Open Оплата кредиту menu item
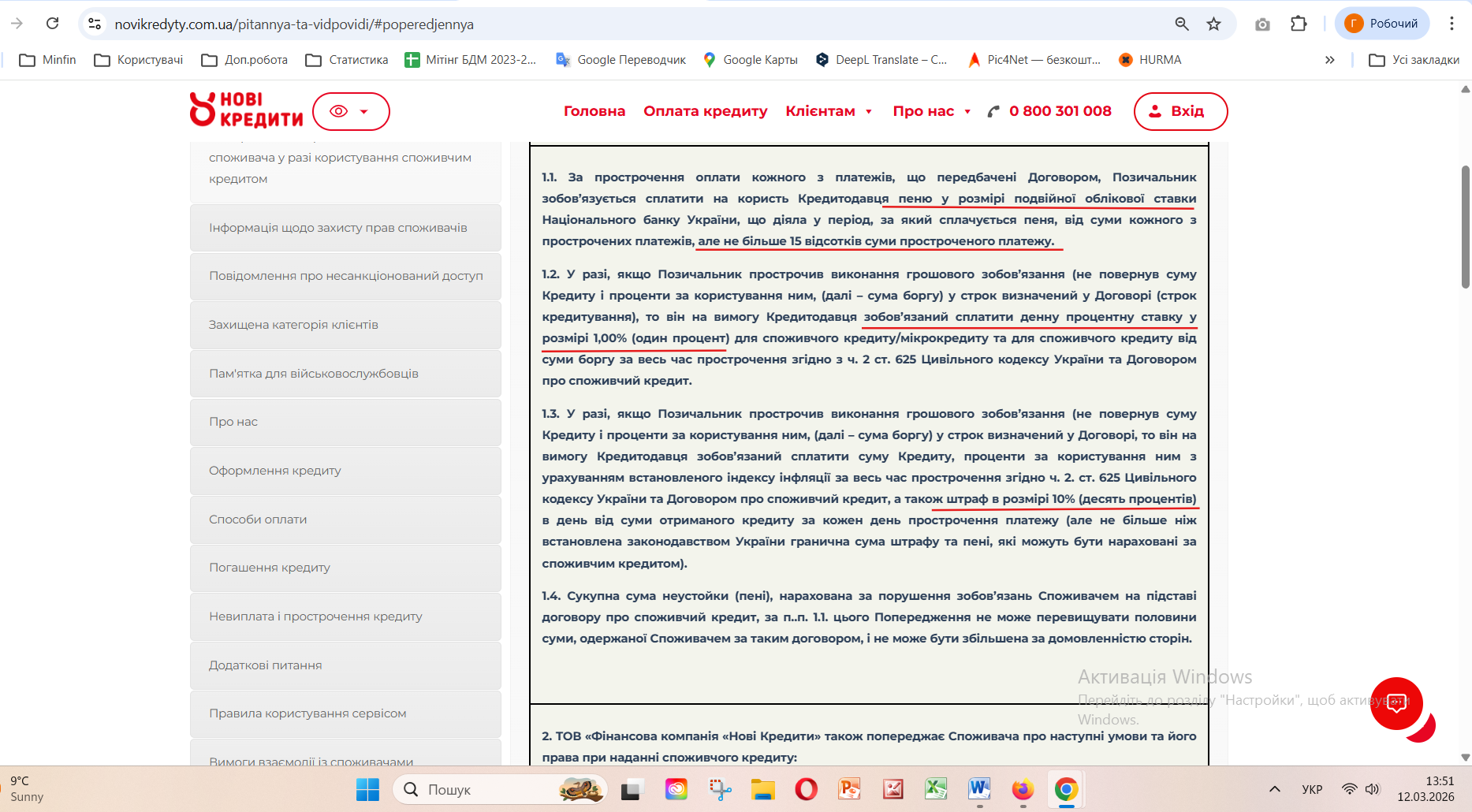Screen dimensions: 1472x812 (706, 111)
